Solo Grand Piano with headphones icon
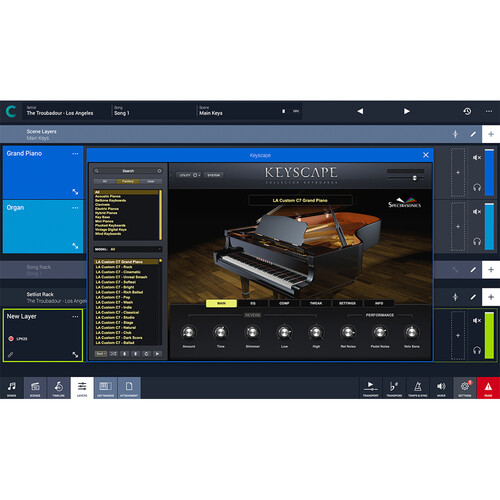This screenshot has height=500, width=500. (x=477, y=188)
